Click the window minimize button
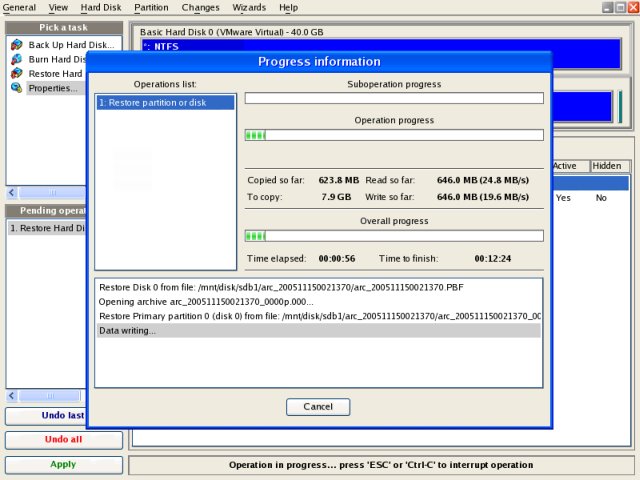Screen dimensions: 640x480 [608, 7]
